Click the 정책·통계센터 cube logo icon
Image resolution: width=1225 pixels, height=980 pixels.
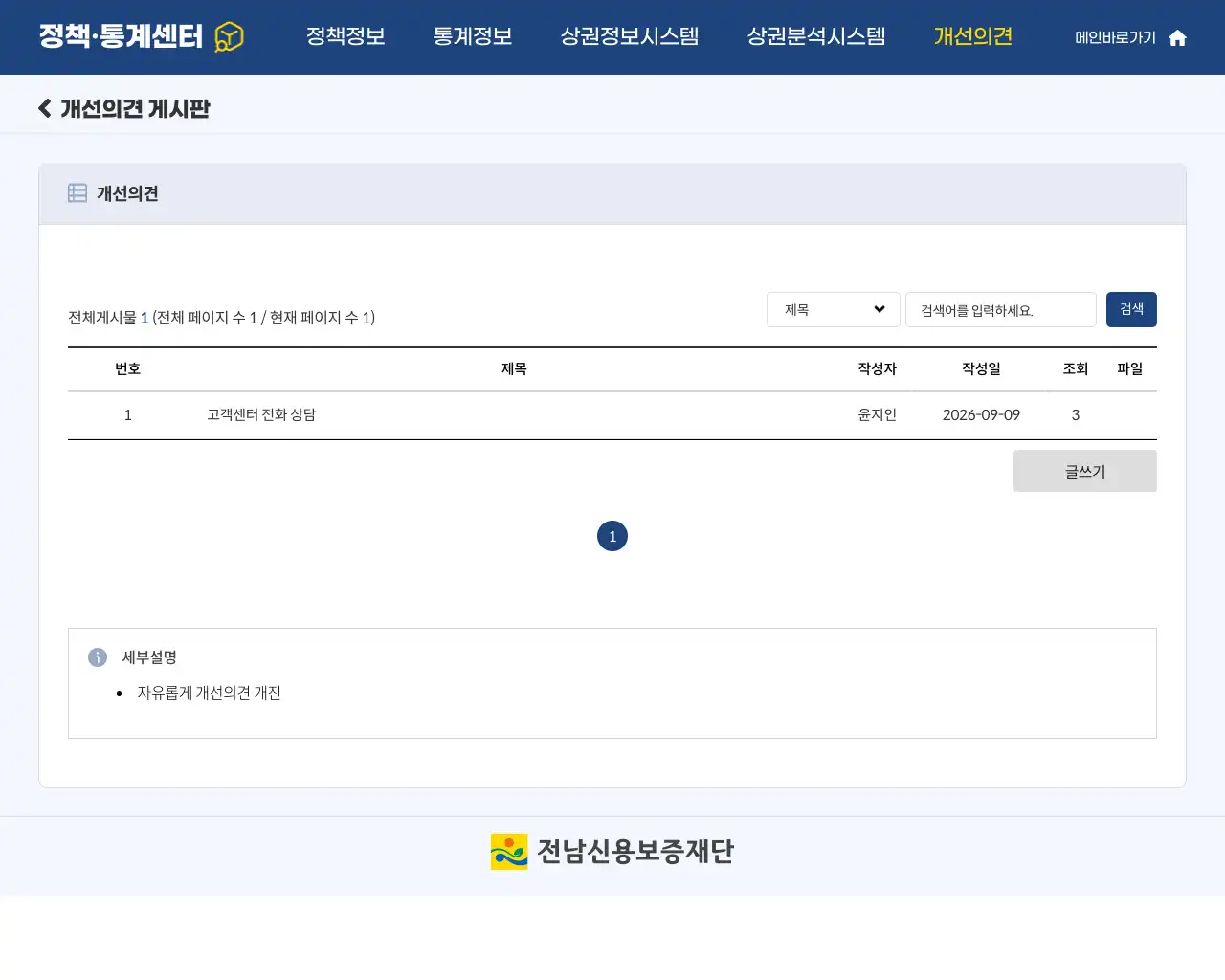[229, 36]
